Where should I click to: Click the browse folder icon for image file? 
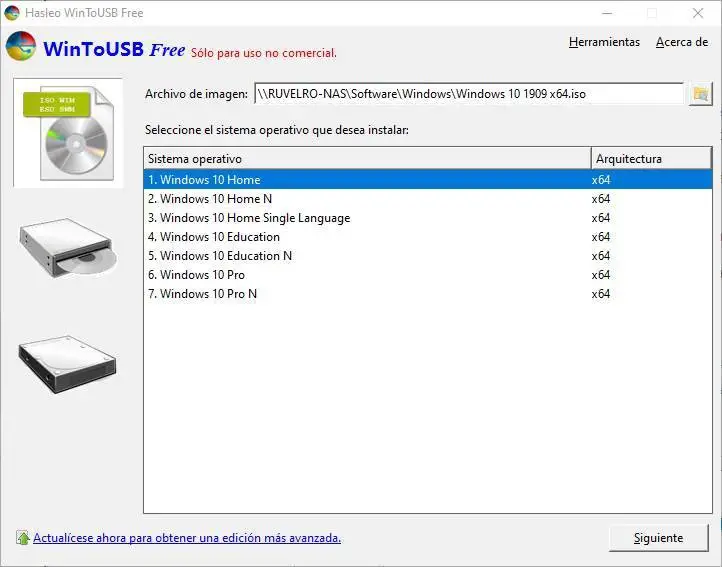tap(700, 94)
